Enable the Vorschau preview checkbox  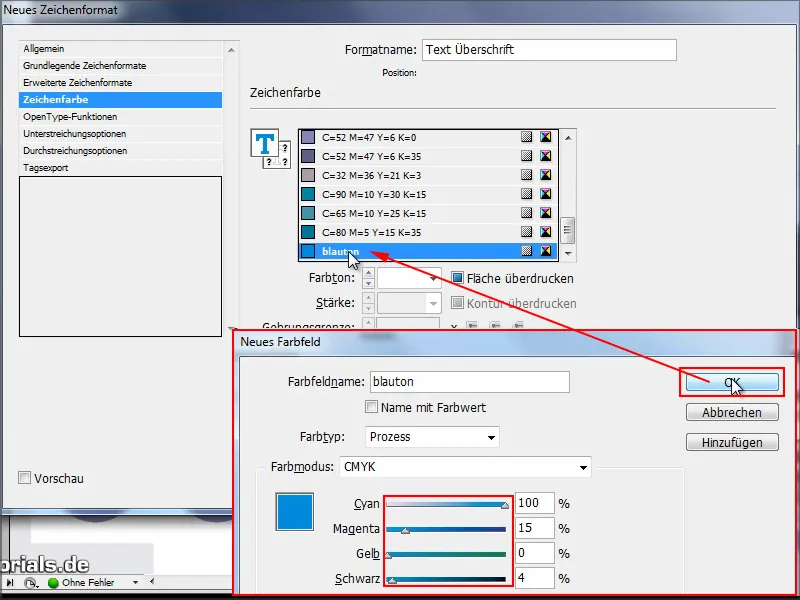(x=24, y=478)
